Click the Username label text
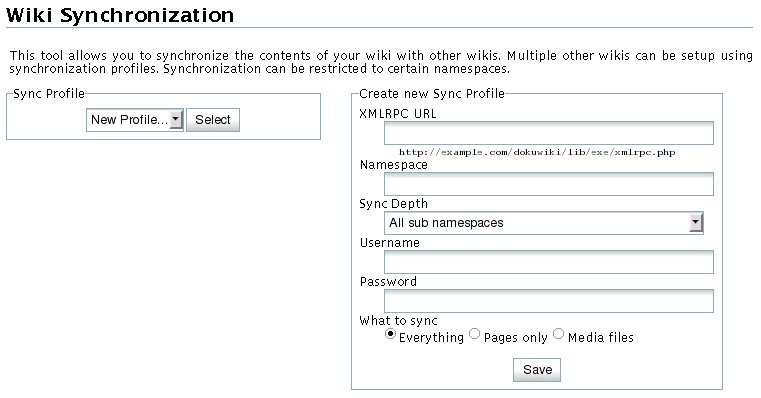This screenshot has height=398, width=761. (390, 243)
